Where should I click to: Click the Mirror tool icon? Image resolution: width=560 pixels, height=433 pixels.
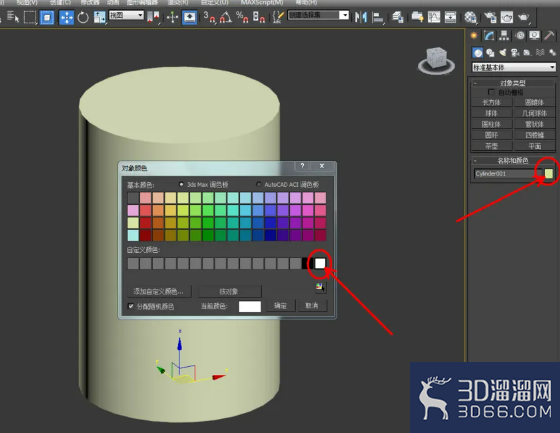point(361,17)
